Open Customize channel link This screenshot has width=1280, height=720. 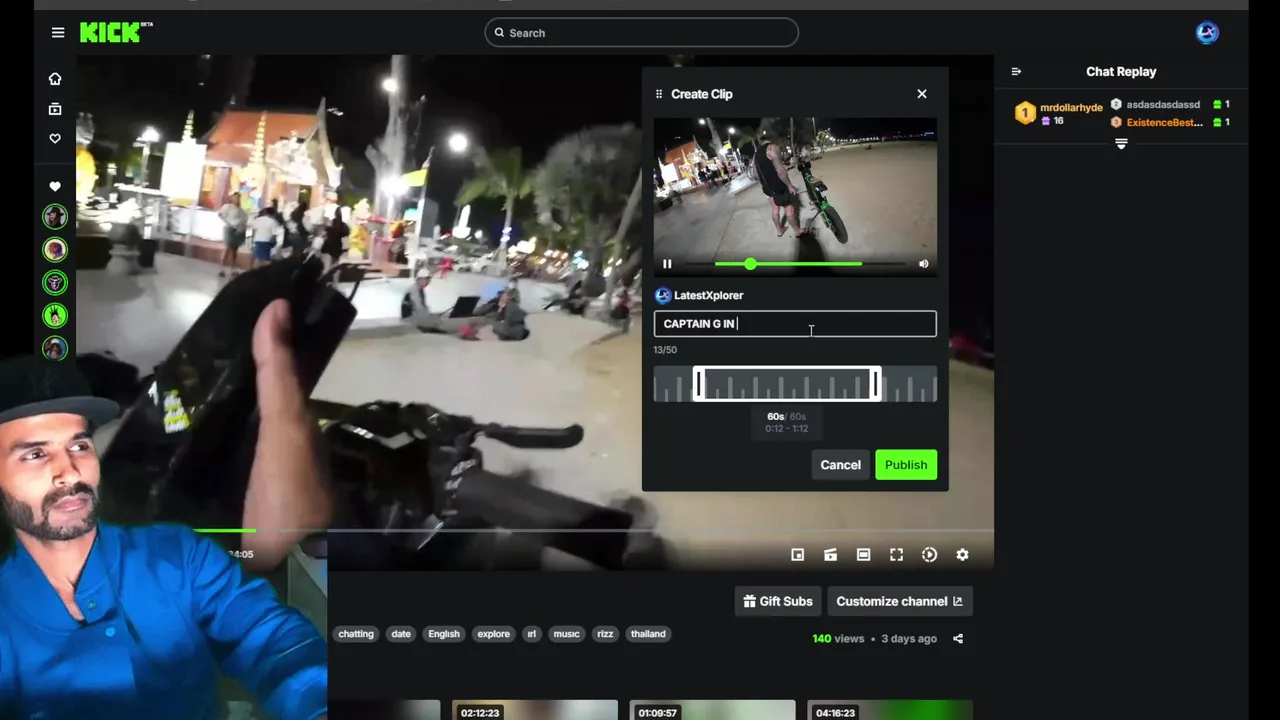pyautogui.click(x=900, y=601)
